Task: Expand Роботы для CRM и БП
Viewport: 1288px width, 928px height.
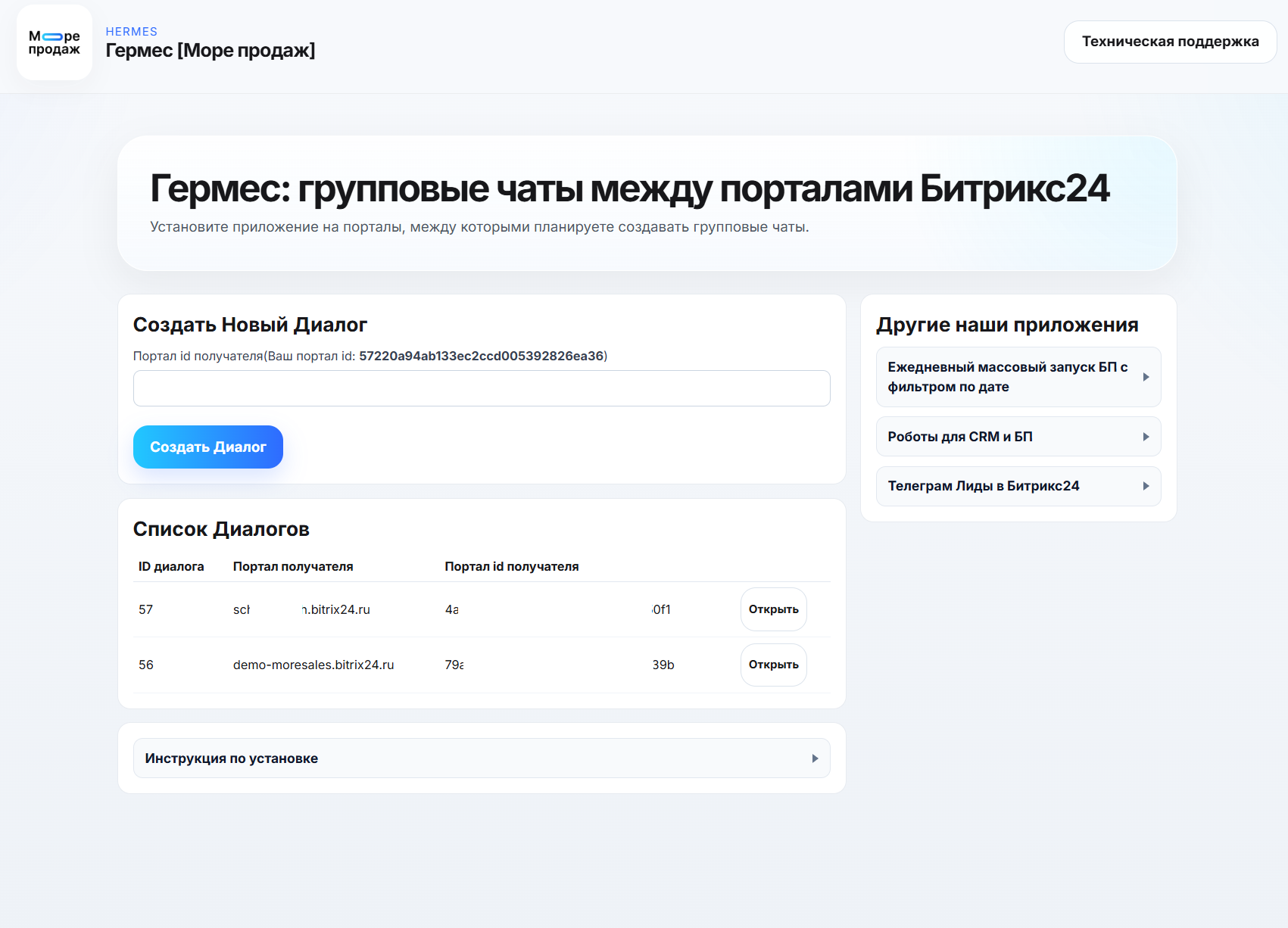Action: tap(1018, 437)
